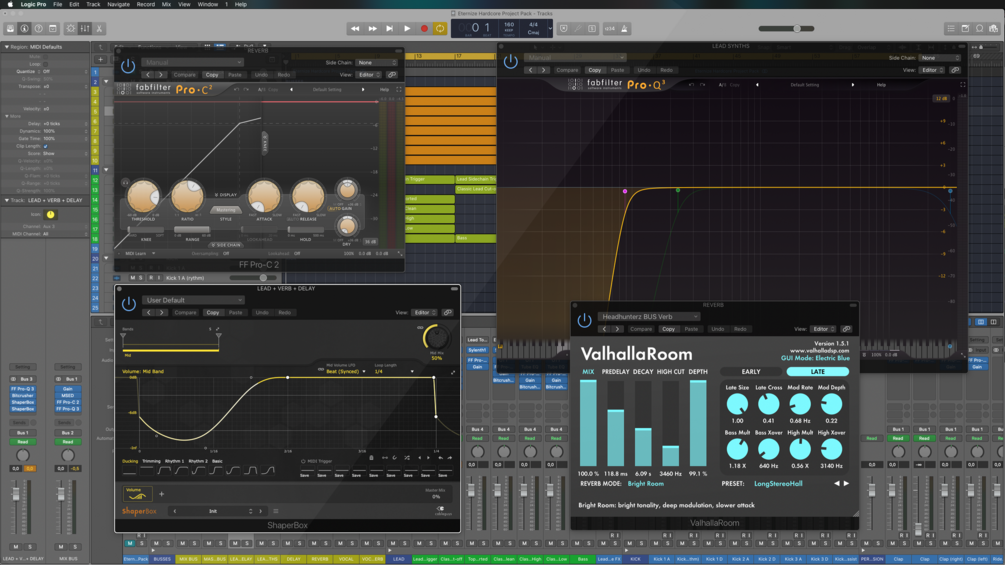Open Beat (Synced) LFO mode dropdown
The width and height of the screenshot is (1005, 565).
(345, 372)
